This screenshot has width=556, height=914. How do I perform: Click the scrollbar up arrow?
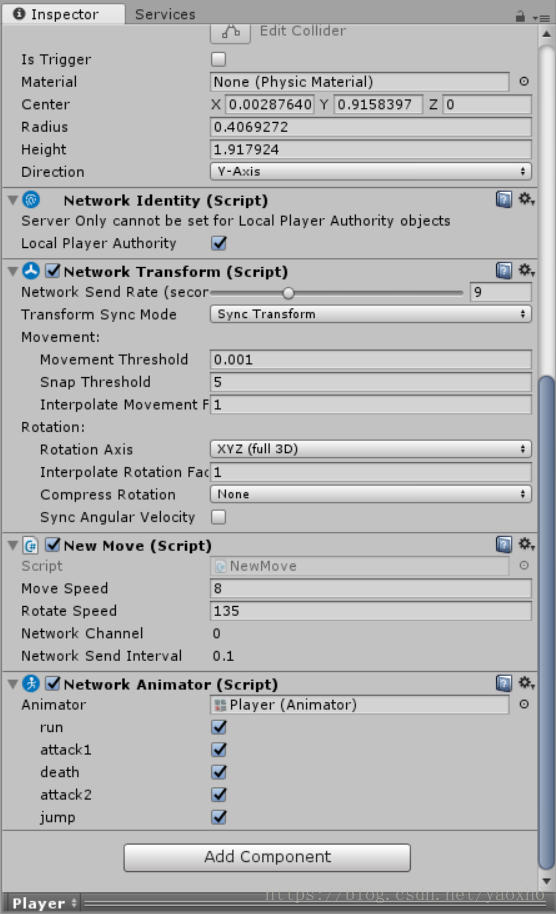(546, 34)
